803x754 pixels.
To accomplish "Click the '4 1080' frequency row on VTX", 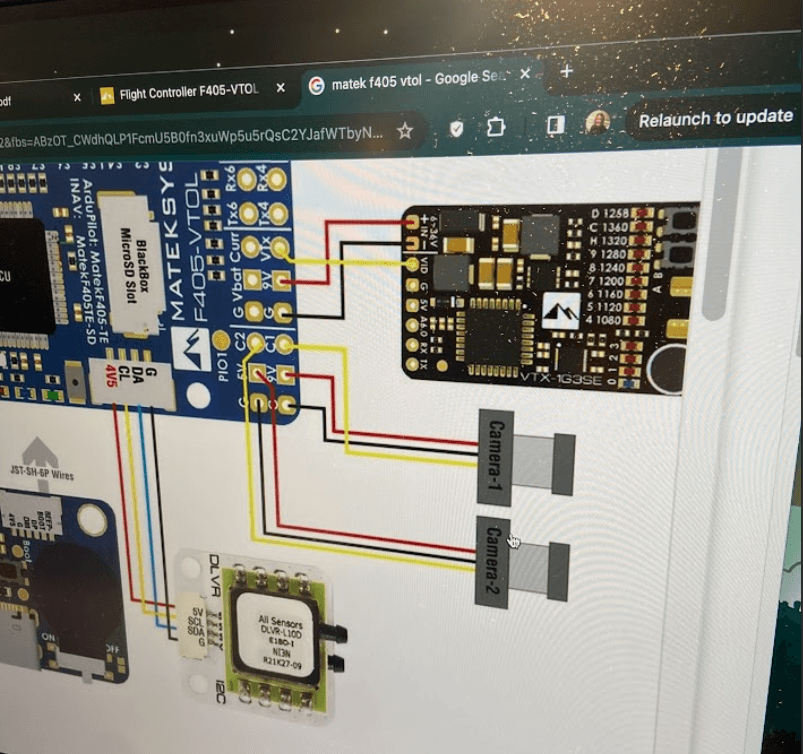I will click(x=603, y=320).
